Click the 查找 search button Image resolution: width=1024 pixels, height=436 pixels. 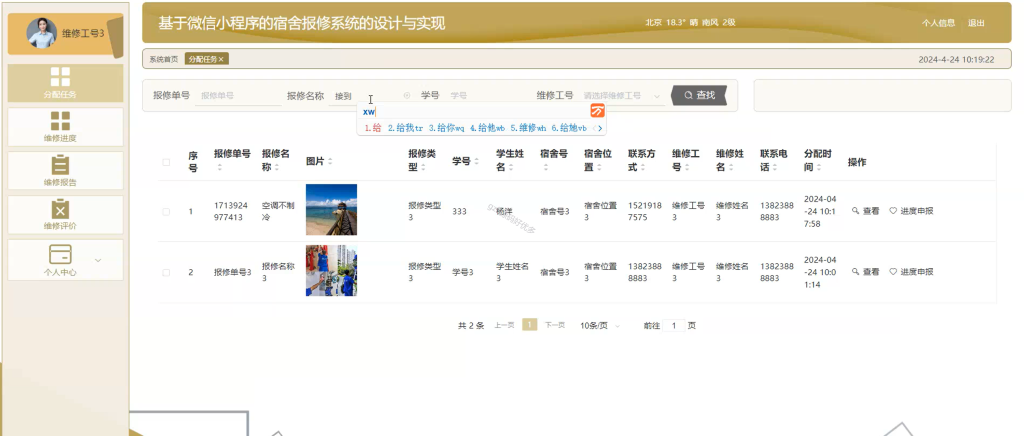coord(699,95)
